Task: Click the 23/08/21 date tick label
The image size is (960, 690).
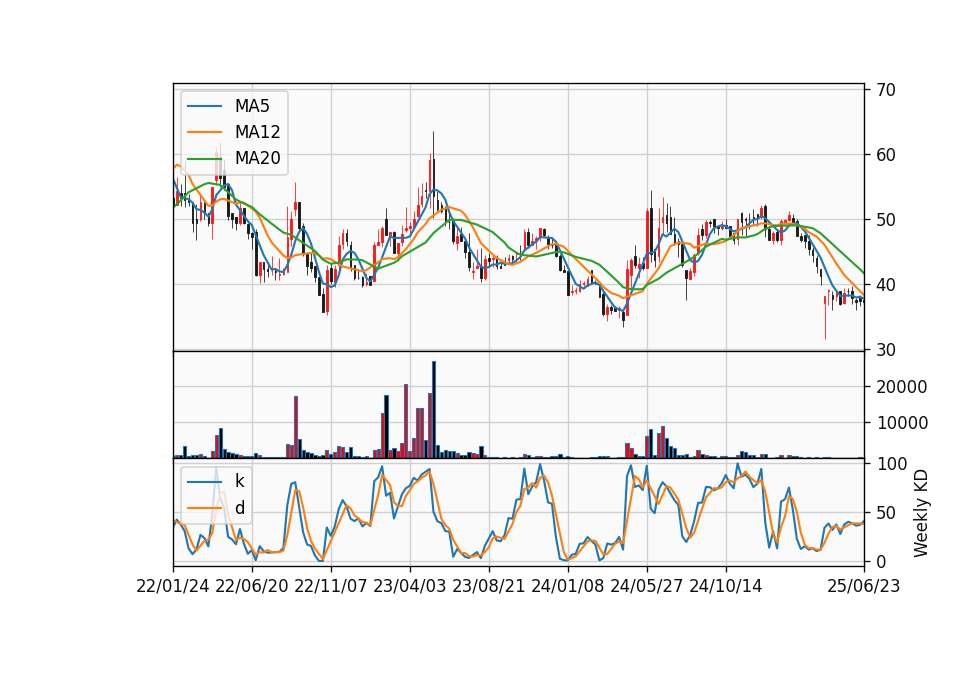Action: click(x=489, y=586)
